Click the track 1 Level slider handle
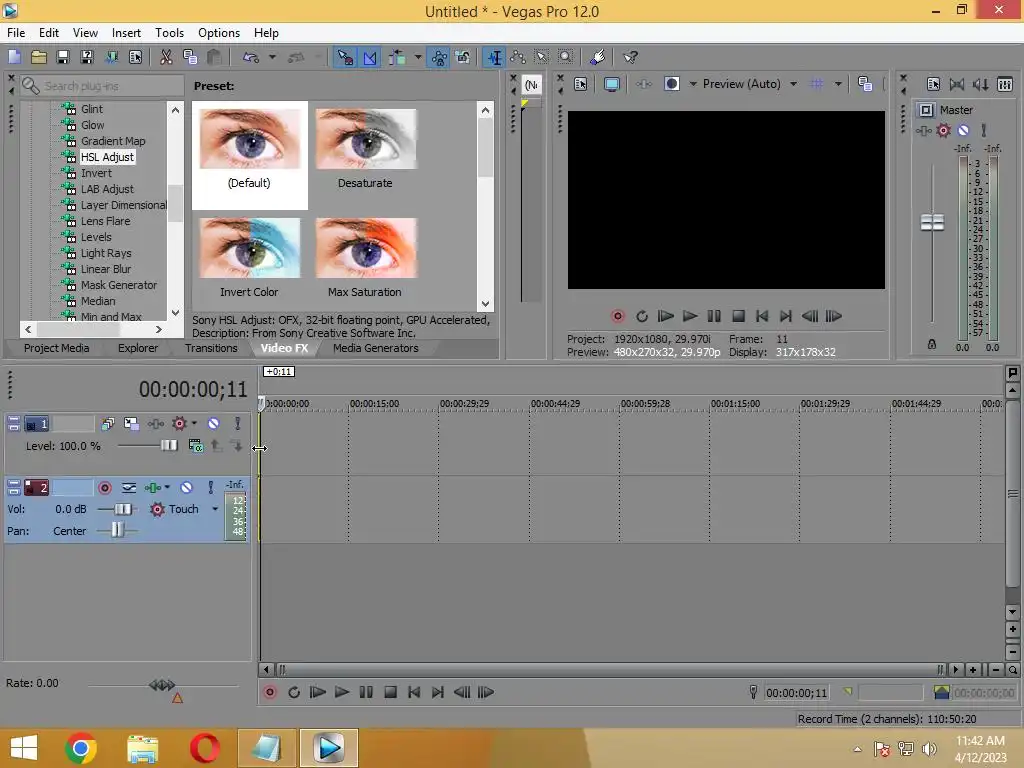 click(169, 445)
